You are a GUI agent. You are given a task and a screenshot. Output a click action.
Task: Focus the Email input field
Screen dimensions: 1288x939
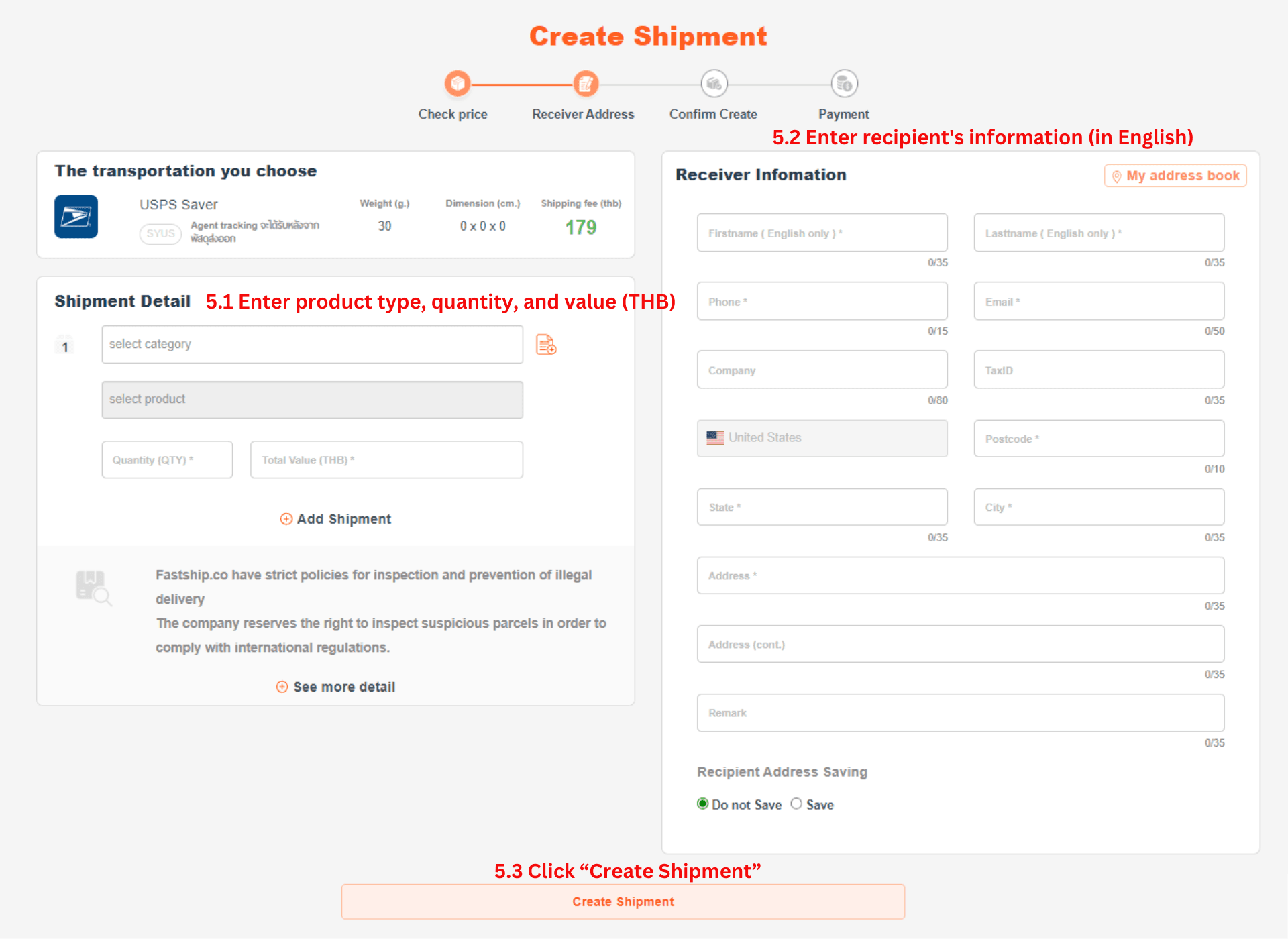[x=1099, y=301]
